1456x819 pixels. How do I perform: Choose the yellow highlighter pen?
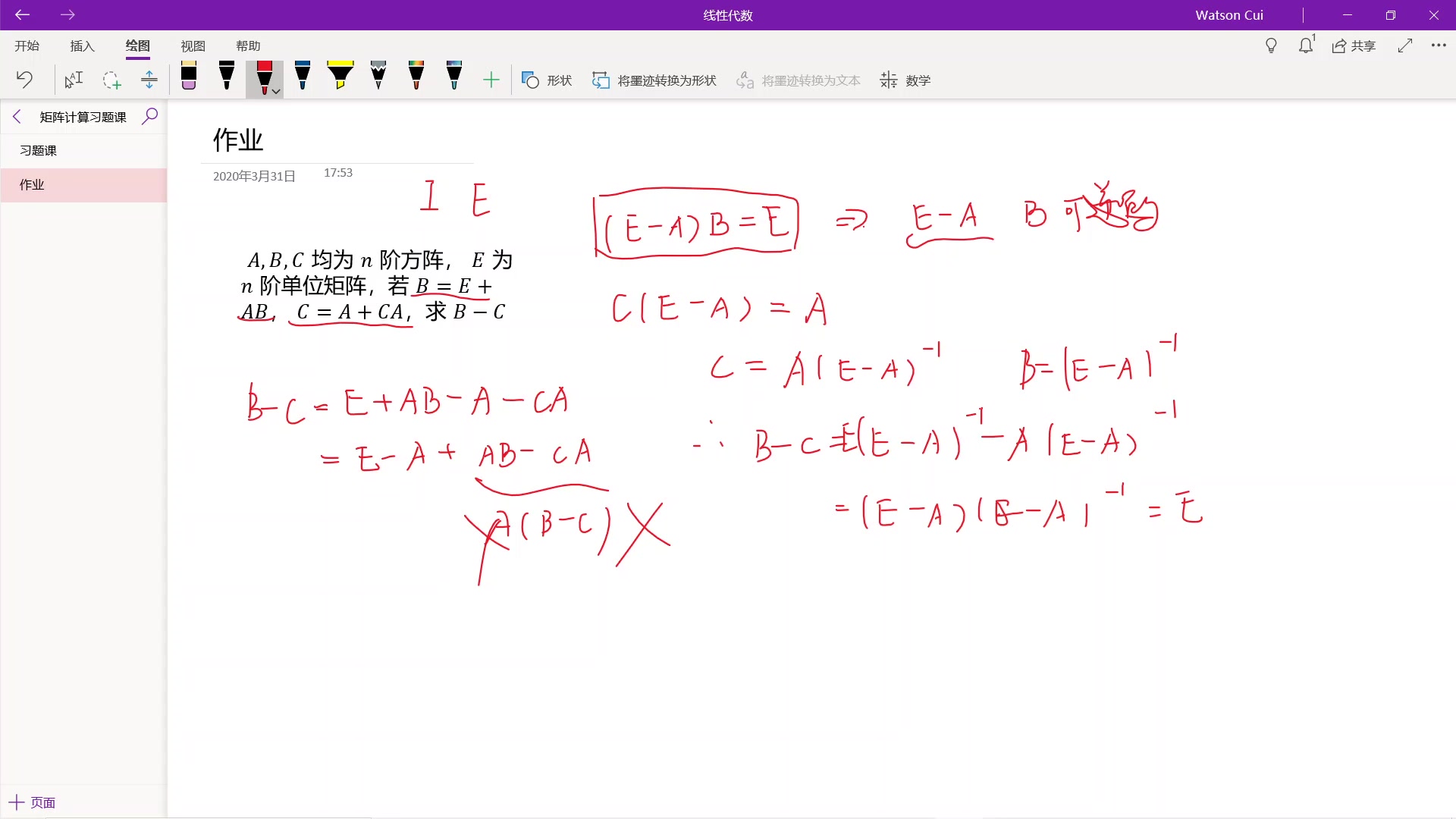[340, 76]
